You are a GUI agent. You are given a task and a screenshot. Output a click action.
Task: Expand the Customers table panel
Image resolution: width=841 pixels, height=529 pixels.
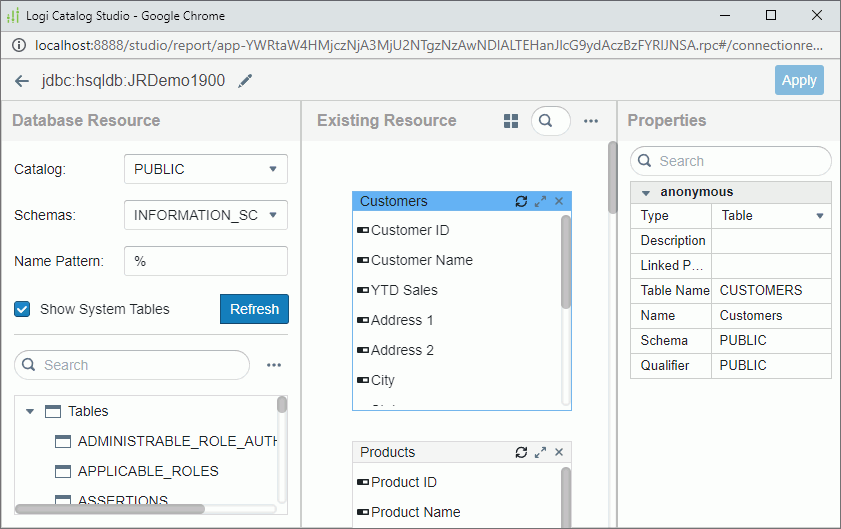pyautogui.click(x=540, y=201)
